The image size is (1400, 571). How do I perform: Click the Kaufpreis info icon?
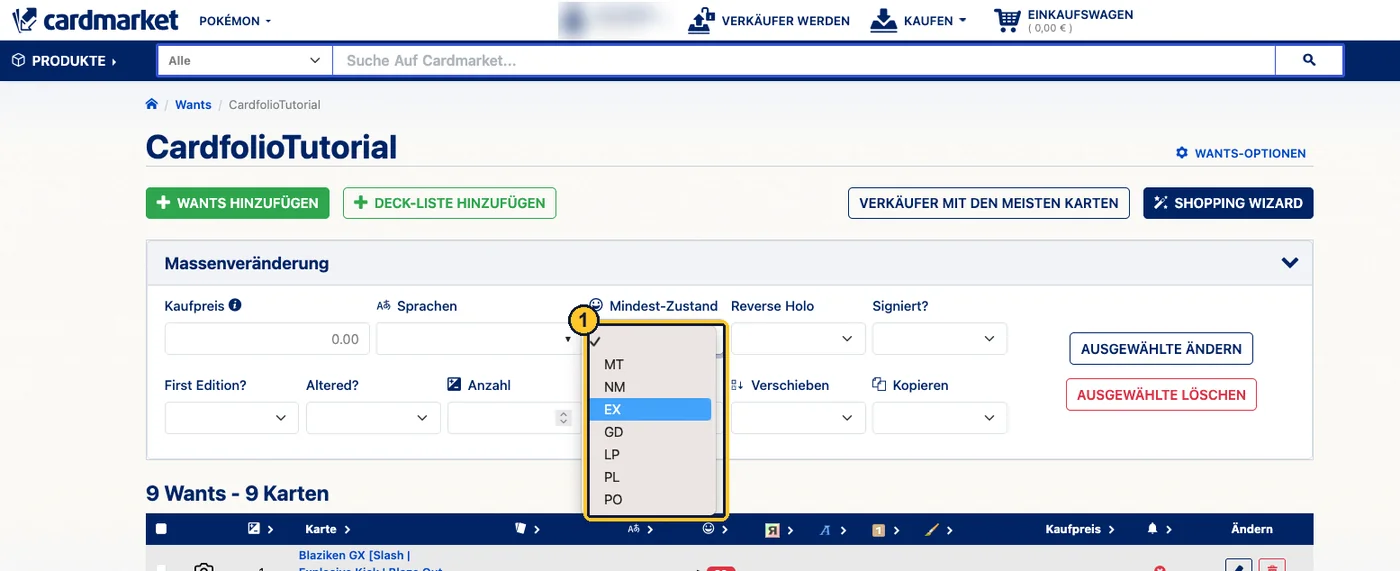pos(235,305)
